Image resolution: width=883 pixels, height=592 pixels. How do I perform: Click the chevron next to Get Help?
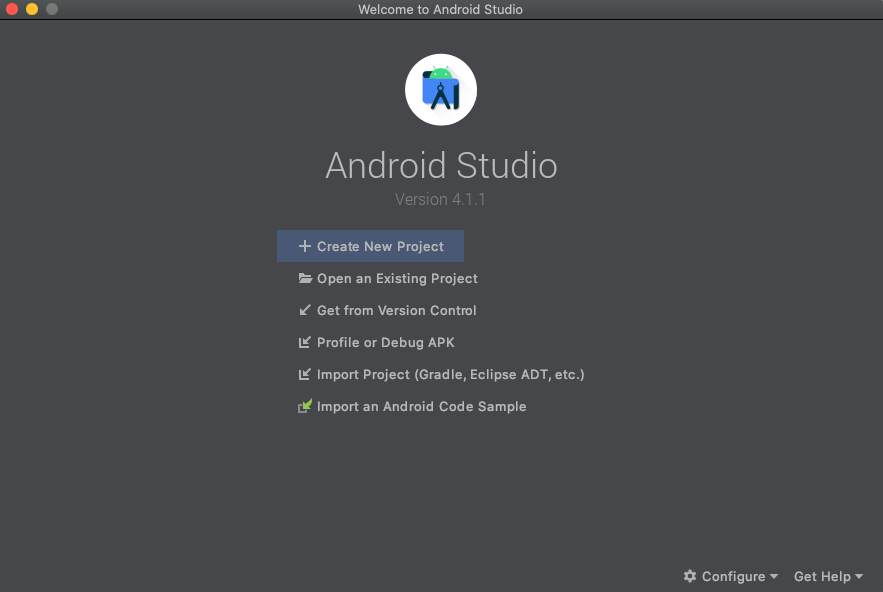[857, 577]
